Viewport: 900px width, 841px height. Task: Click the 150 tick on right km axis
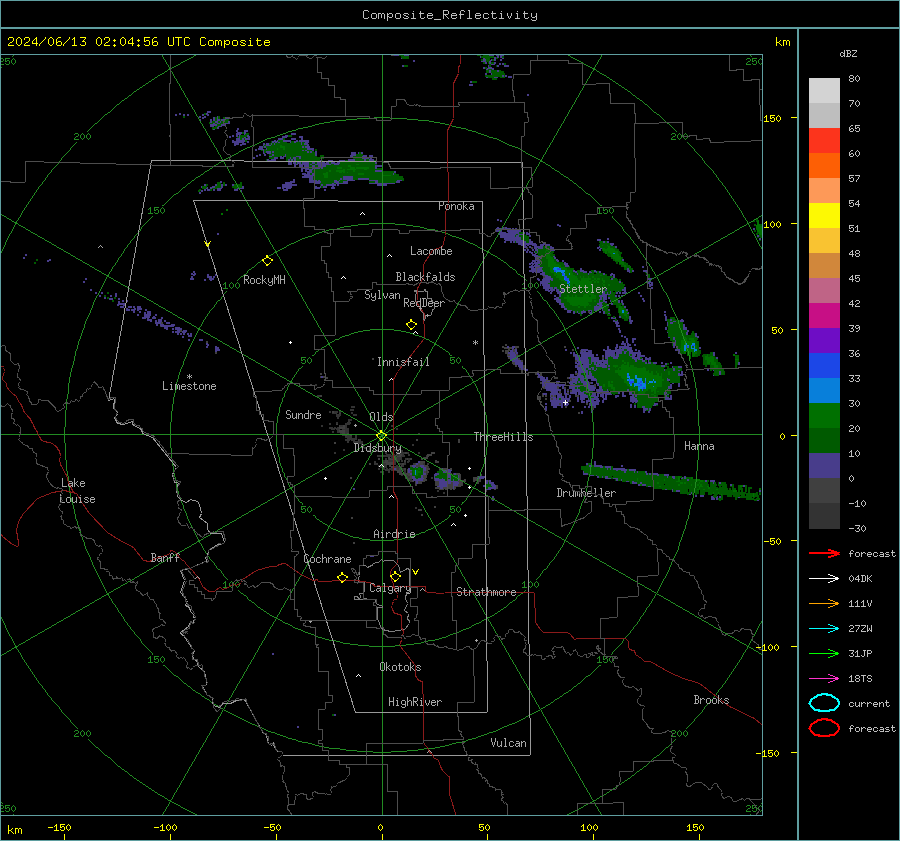tap(772, 118)
